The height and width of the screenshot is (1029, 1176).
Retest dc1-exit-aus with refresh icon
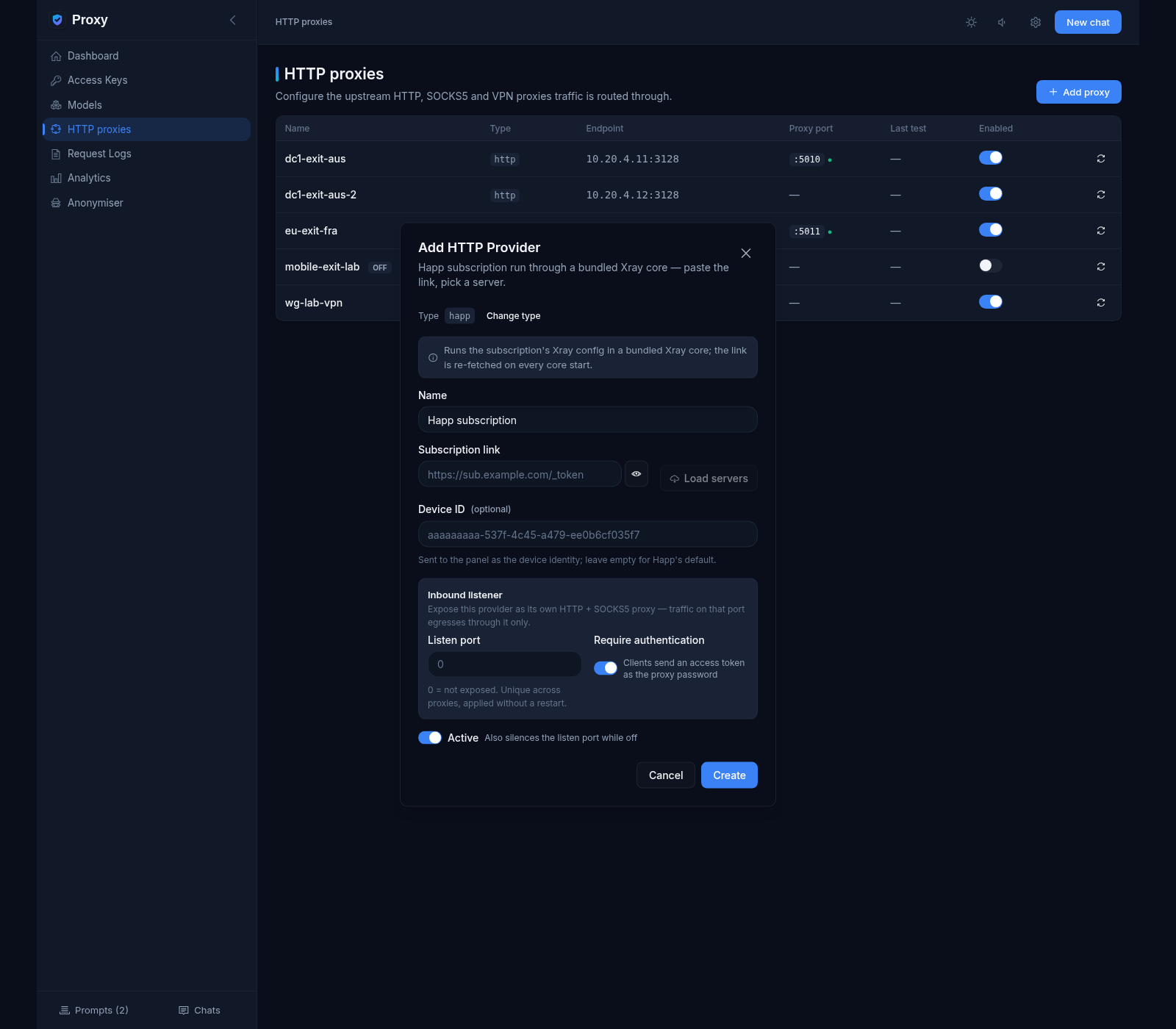1101,159
